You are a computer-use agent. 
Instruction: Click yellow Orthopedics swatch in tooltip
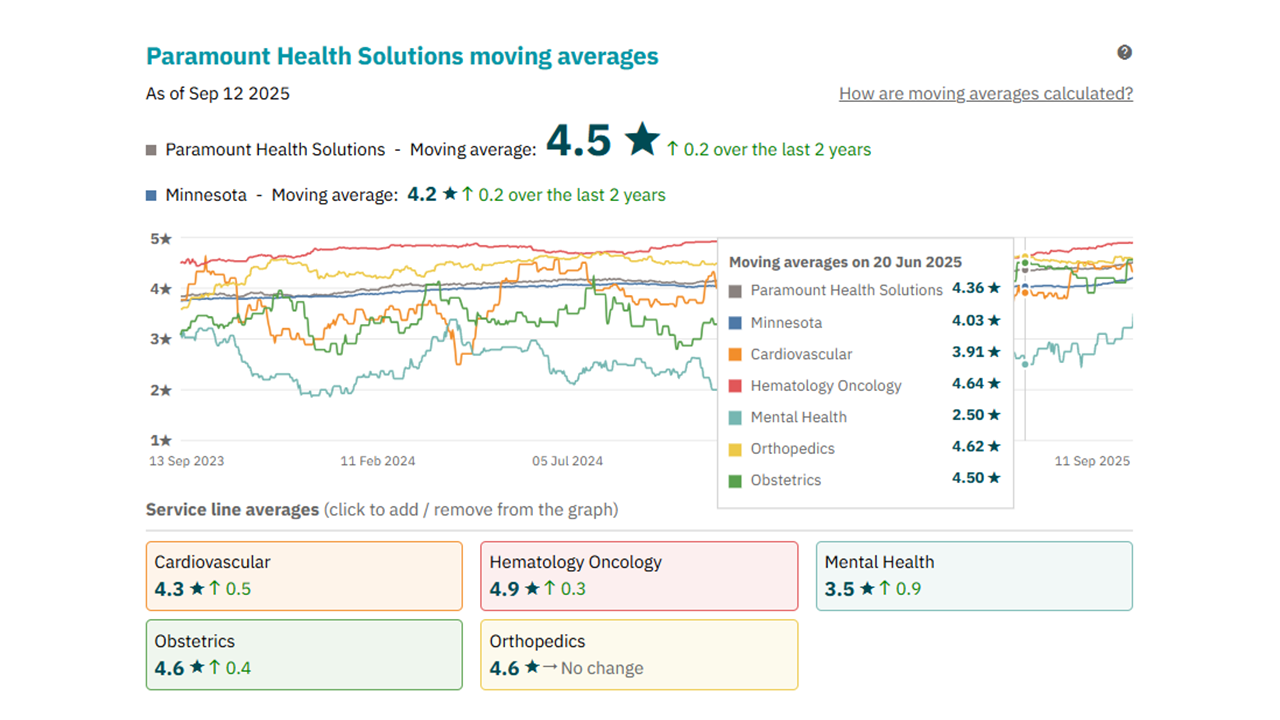click(x=735, y=449)
